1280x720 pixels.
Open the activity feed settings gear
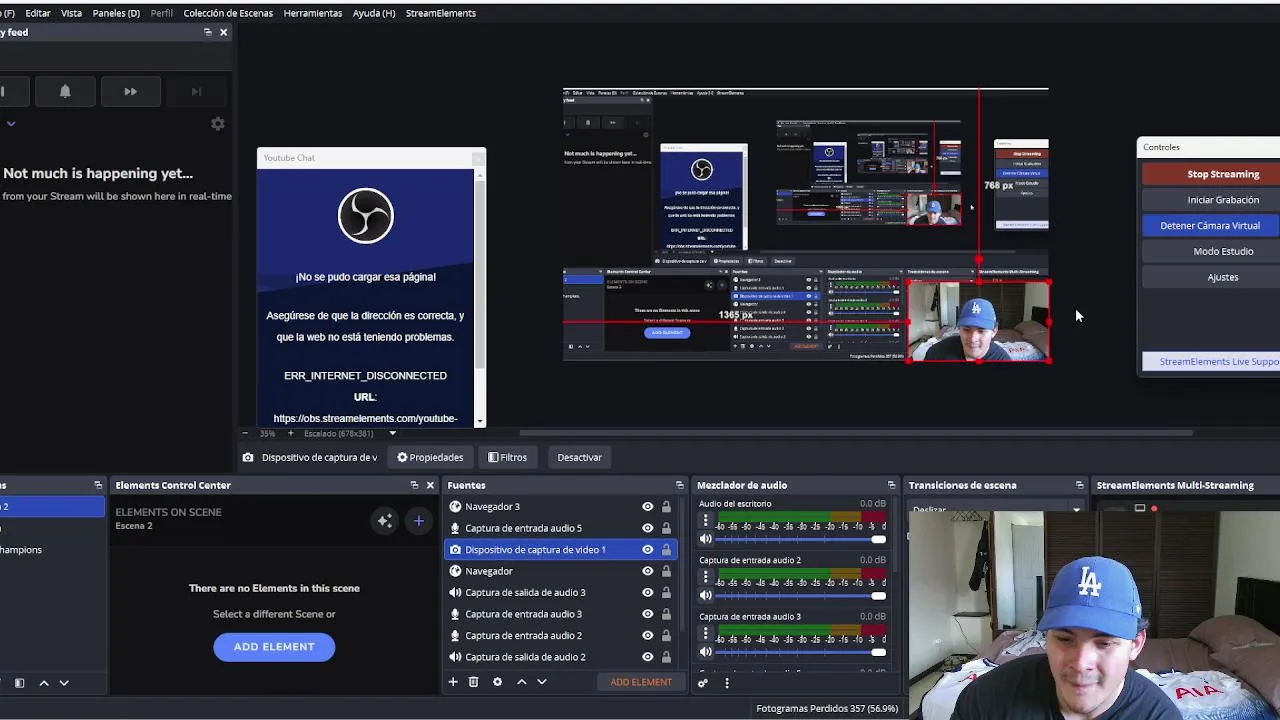click(217, 124)
